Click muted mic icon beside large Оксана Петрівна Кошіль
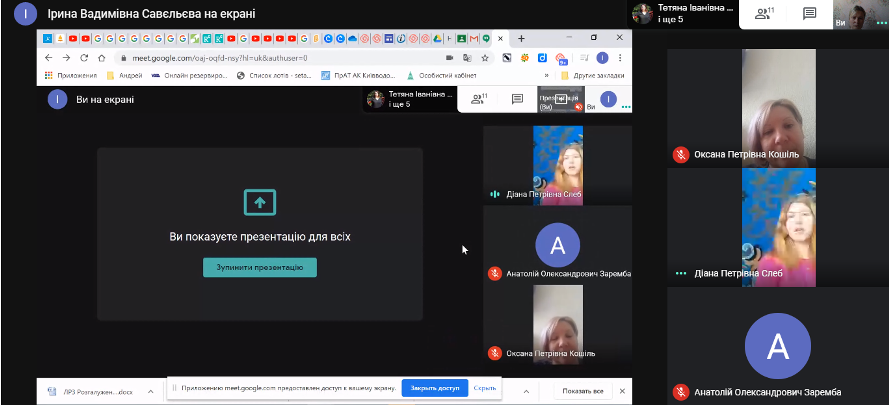Image resolution: width=889 pixels, height=405 pixels. click(681, 154)
